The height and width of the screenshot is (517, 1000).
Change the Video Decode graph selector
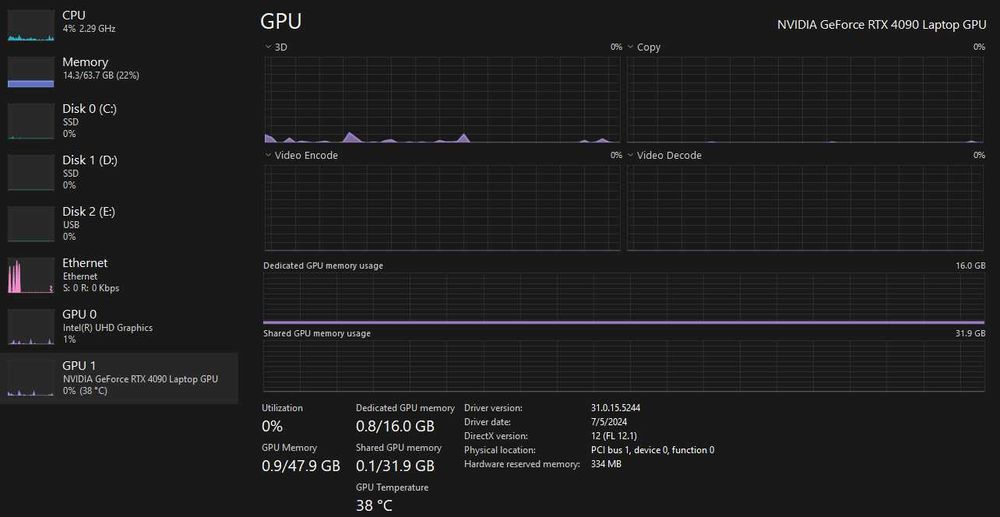tap(631, 155)
